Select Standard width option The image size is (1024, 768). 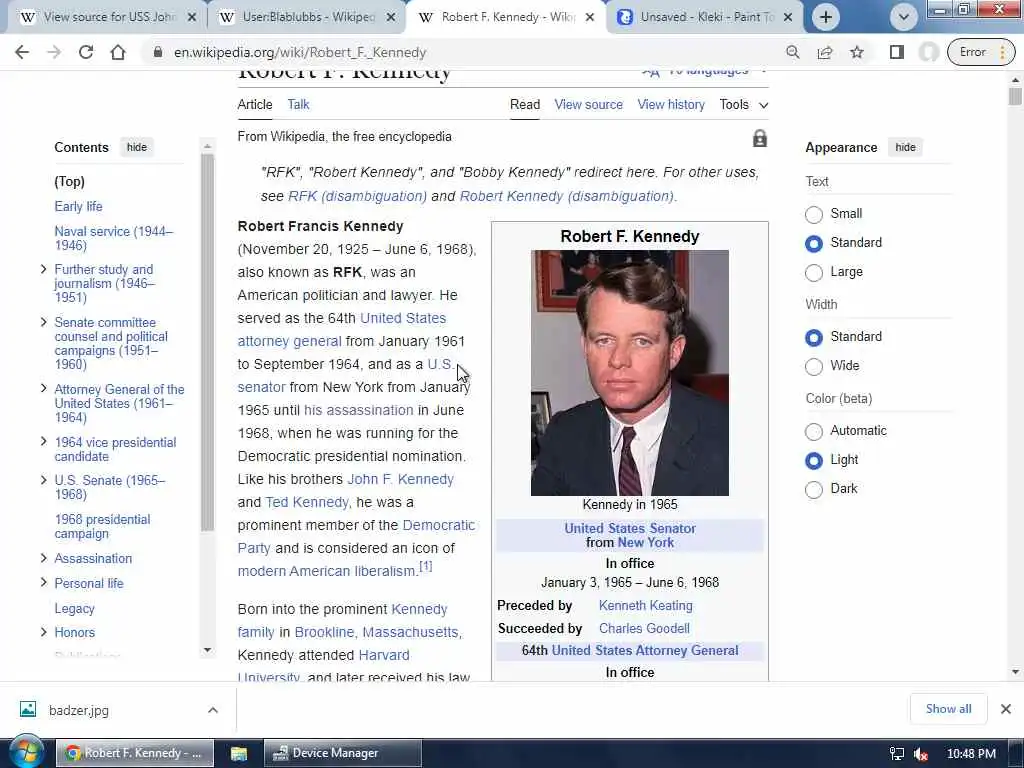pos(814,337)
